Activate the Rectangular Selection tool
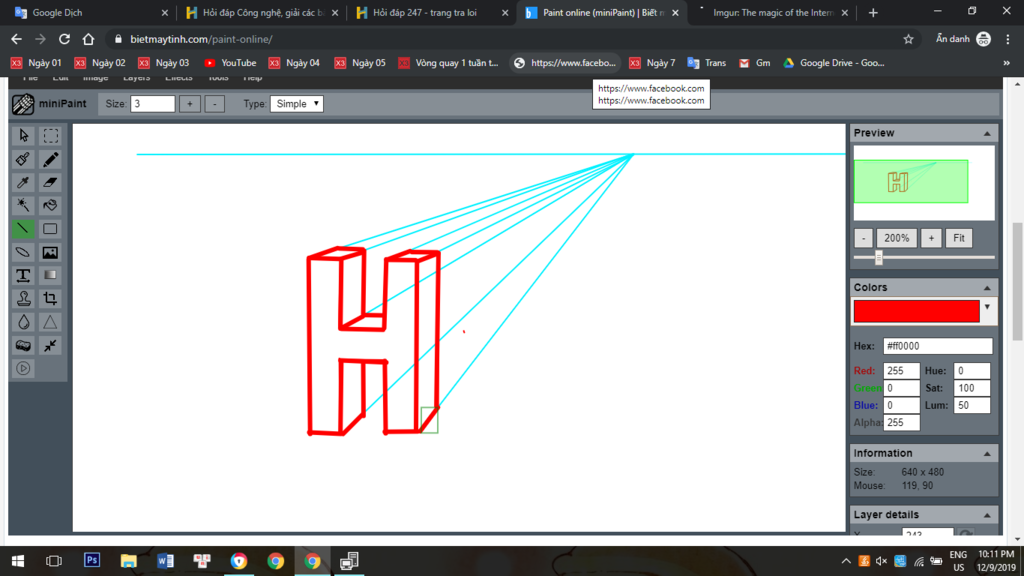The image size is (1024, 576). 50,136
